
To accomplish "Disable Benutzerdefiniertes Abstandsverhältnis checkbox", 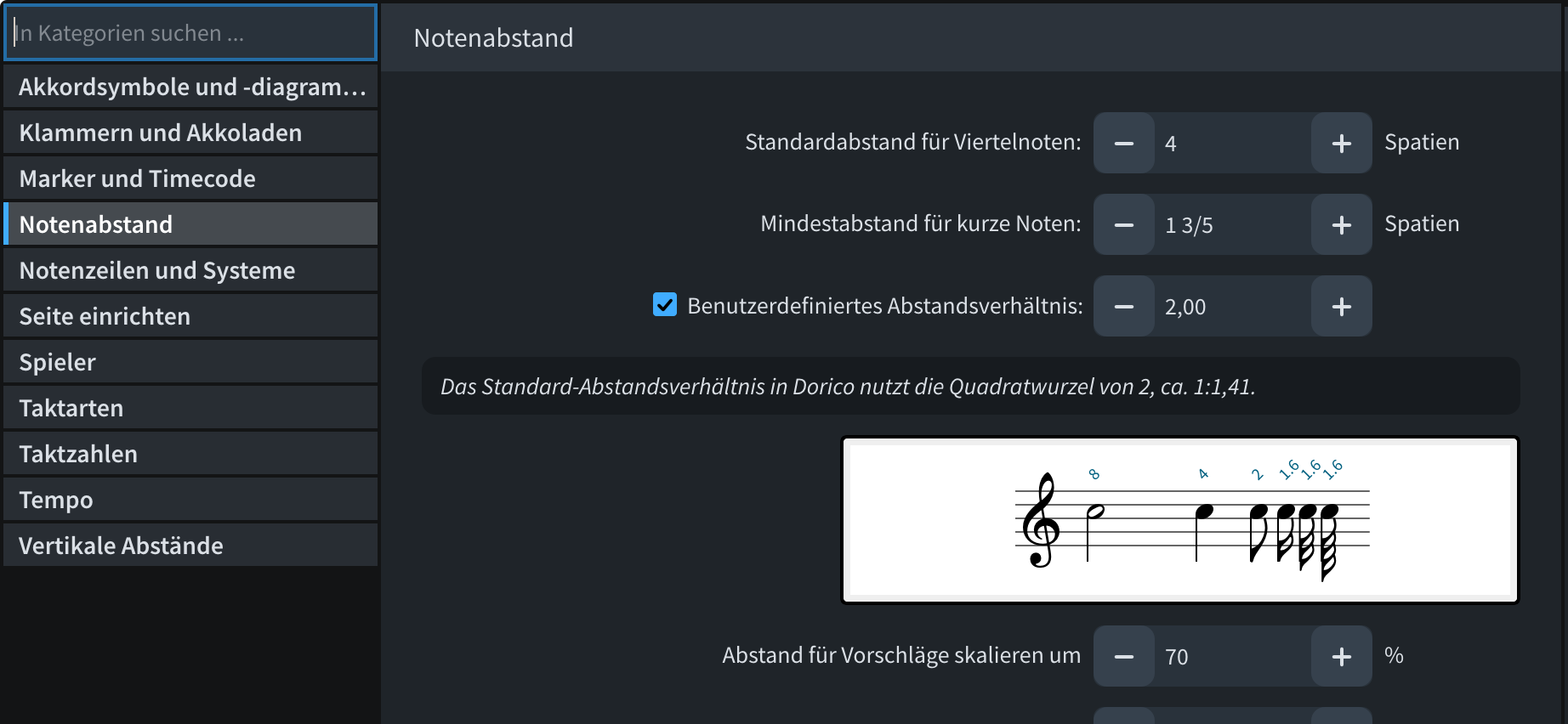I will click(665, 305).
